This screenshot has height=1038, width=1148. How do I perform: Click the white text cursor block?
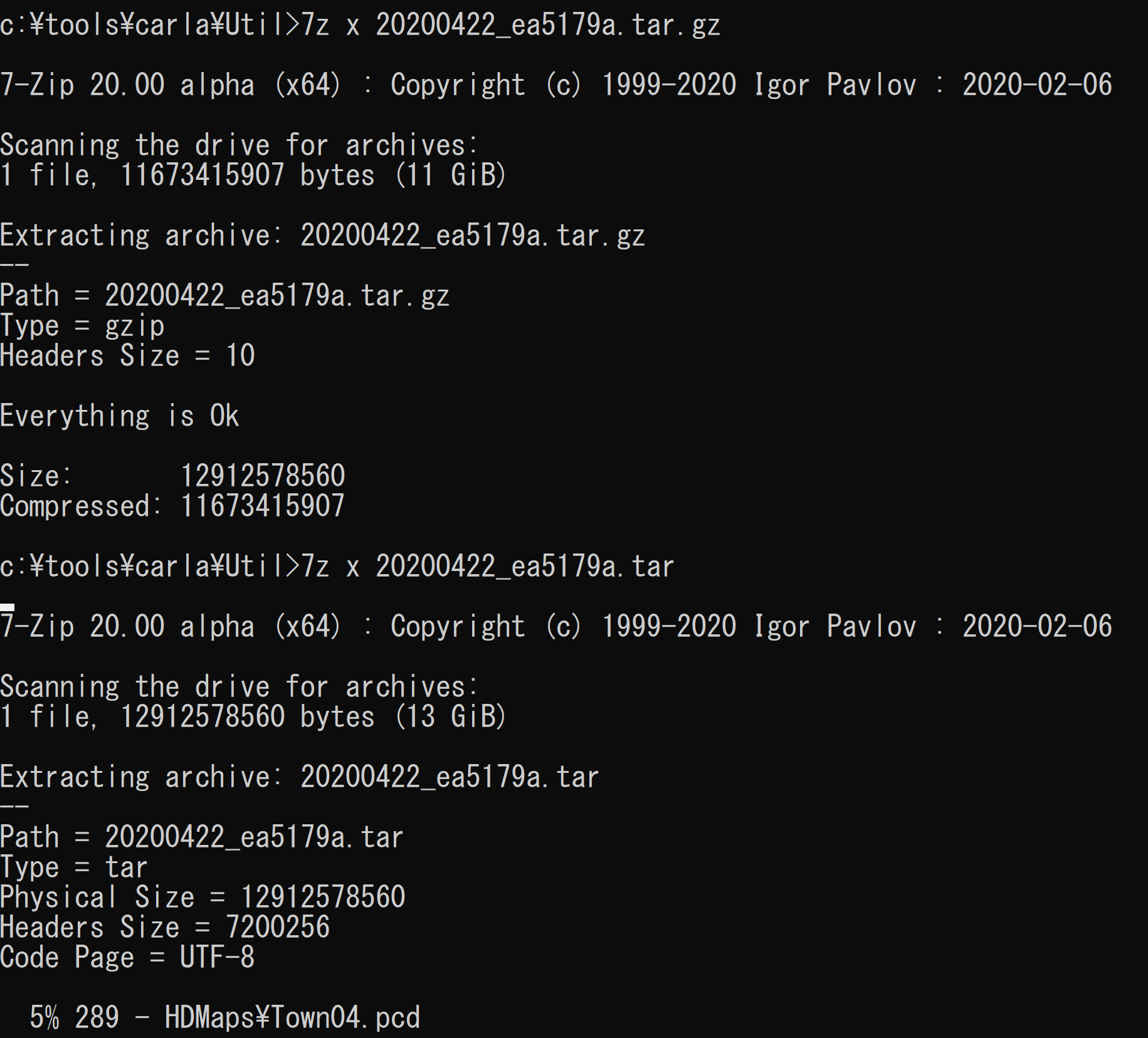coord(8,607)
